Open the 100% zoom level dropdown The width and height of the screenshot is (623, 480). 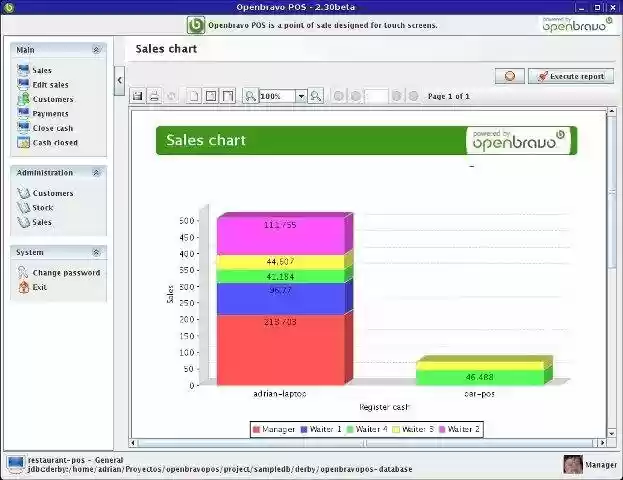[x=301, y=96]
